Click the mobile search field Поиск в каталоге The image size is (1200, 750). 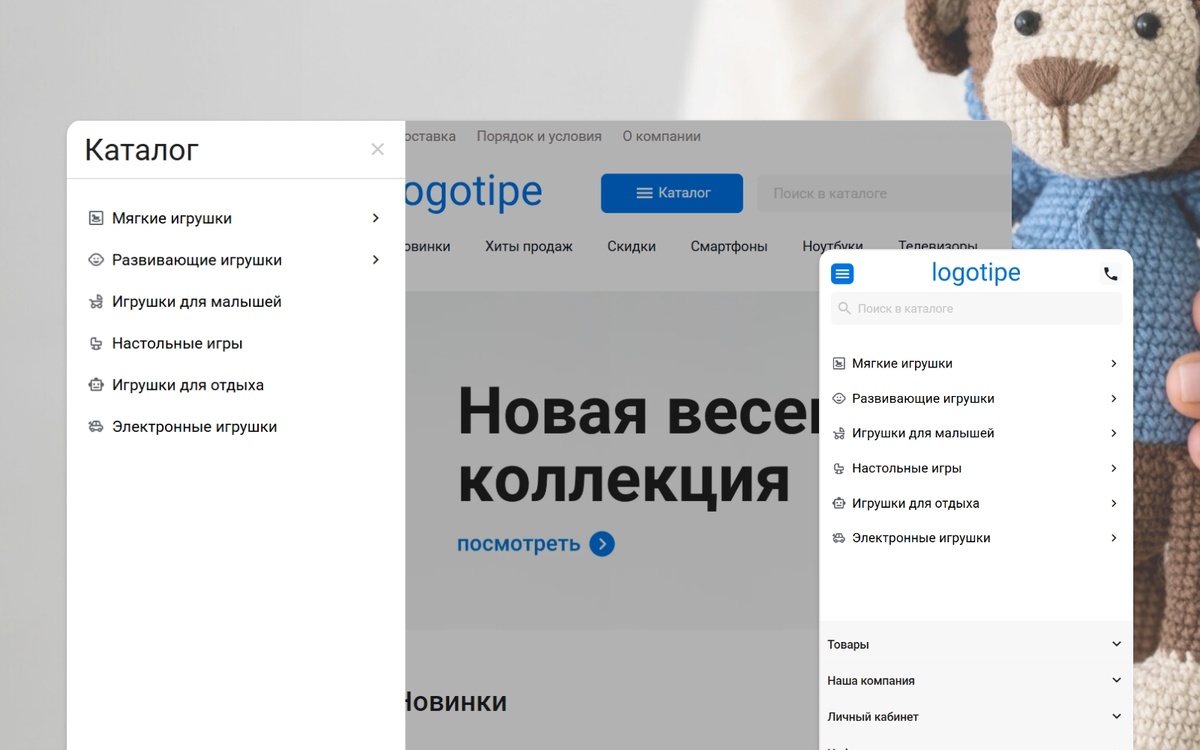(976, 309)
